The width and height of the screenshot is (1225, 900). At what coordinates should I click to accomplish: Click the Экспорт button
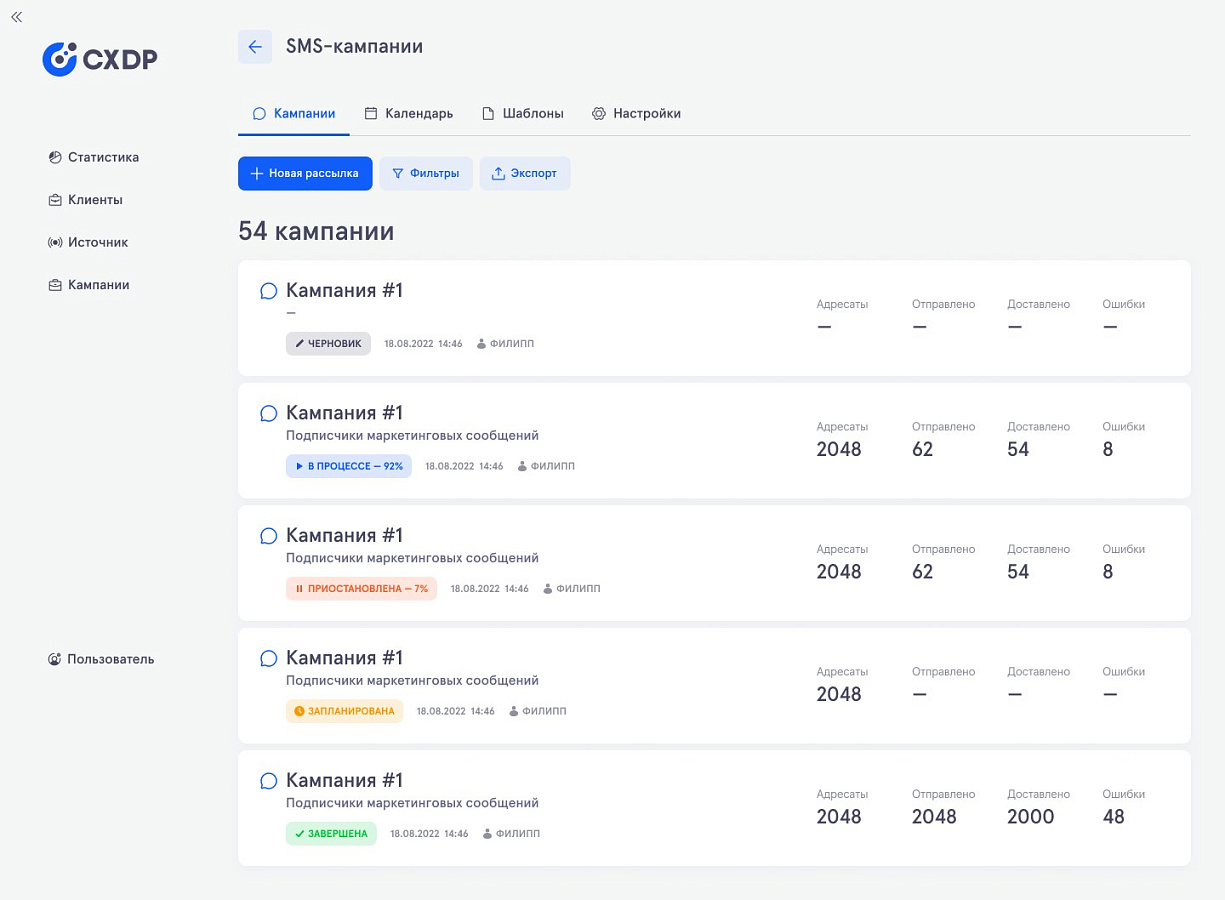tap(525, 173)
